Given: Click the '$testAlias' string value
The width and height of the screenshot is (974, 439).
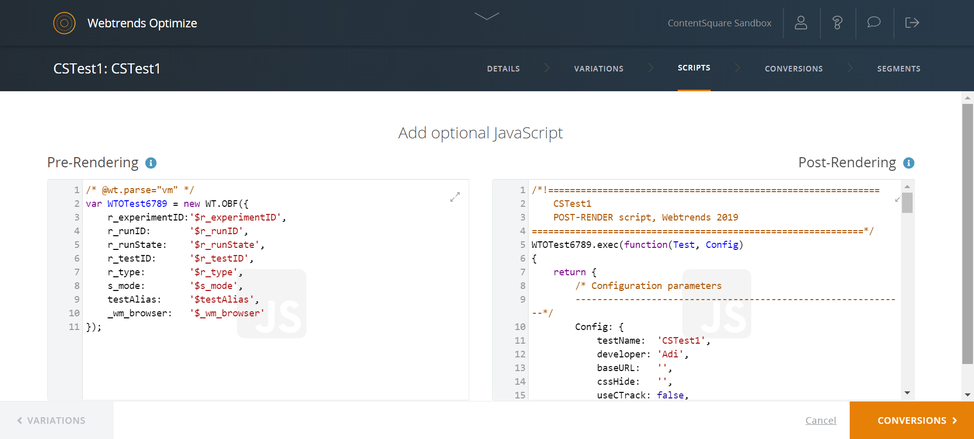Looking at the screenshot, I should click(x=224, y=299).
